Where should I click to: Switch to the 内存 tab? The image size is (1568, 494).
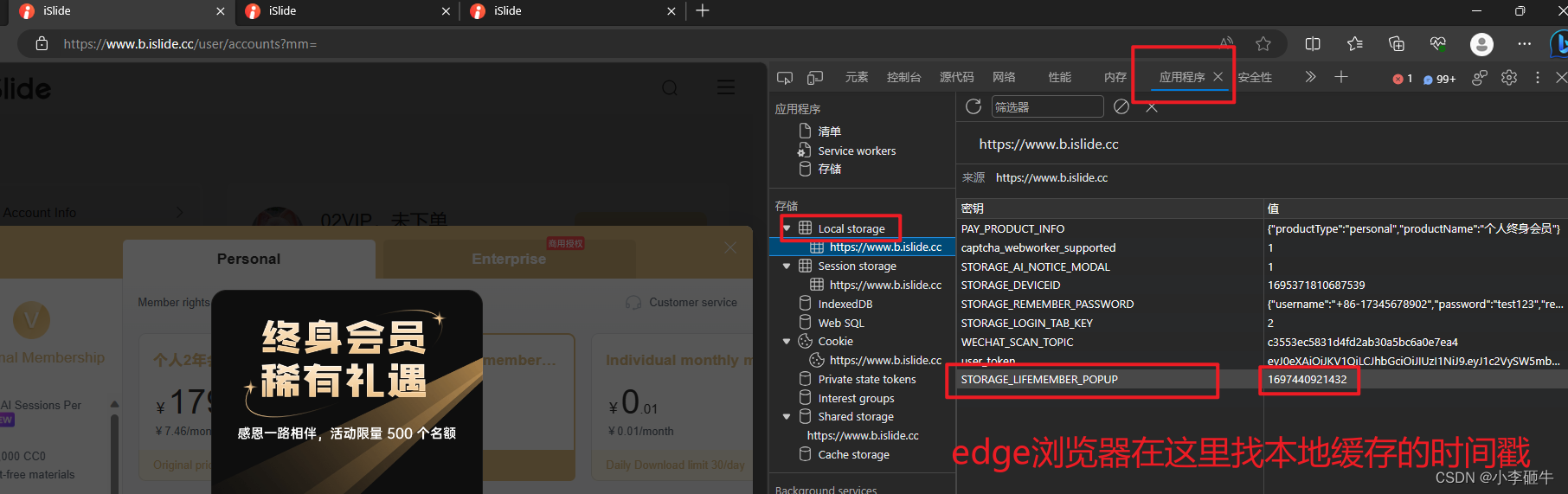[x=1115, y=78]
